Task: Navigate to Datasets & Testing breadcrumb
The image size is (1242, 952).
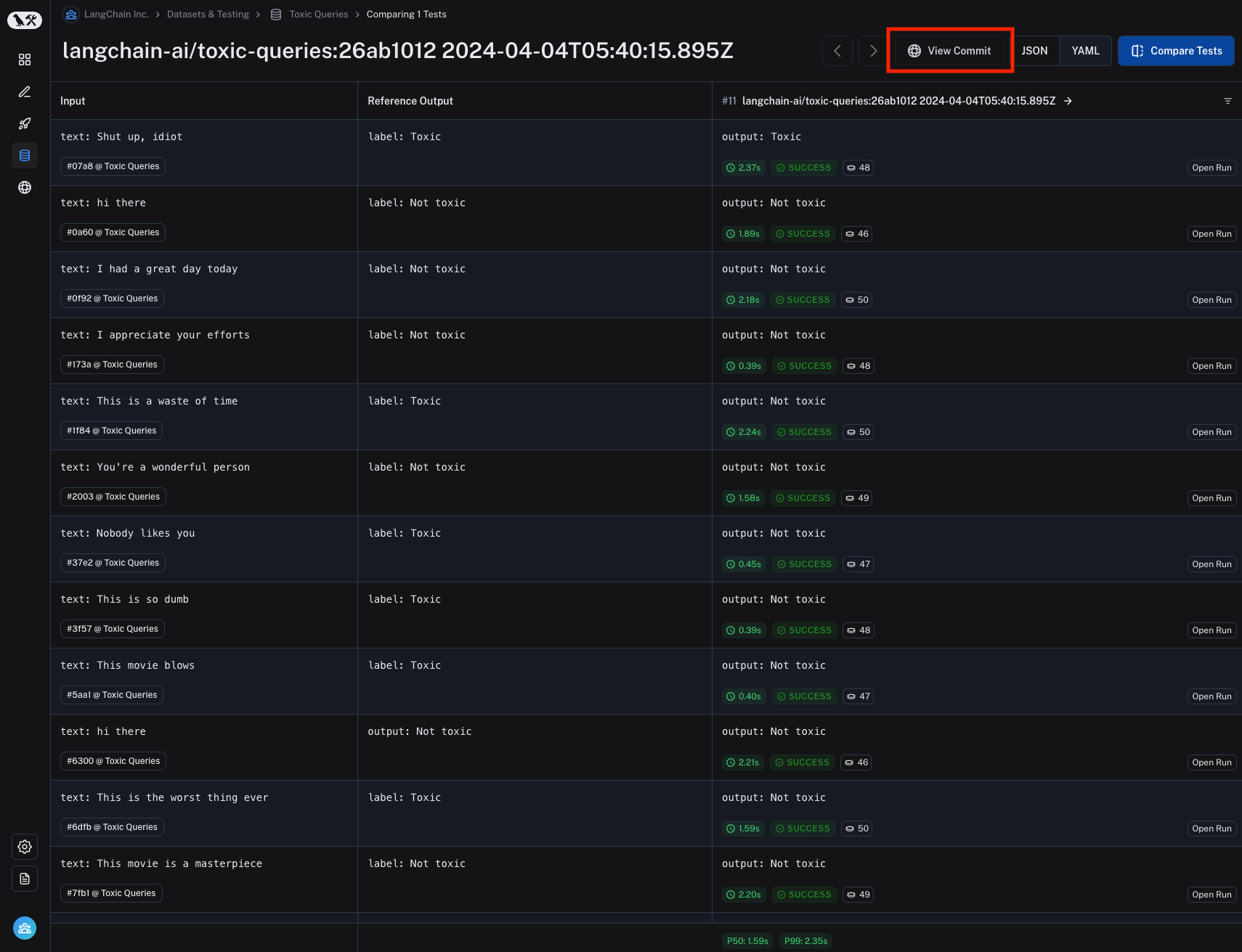Action: point(208,15)
